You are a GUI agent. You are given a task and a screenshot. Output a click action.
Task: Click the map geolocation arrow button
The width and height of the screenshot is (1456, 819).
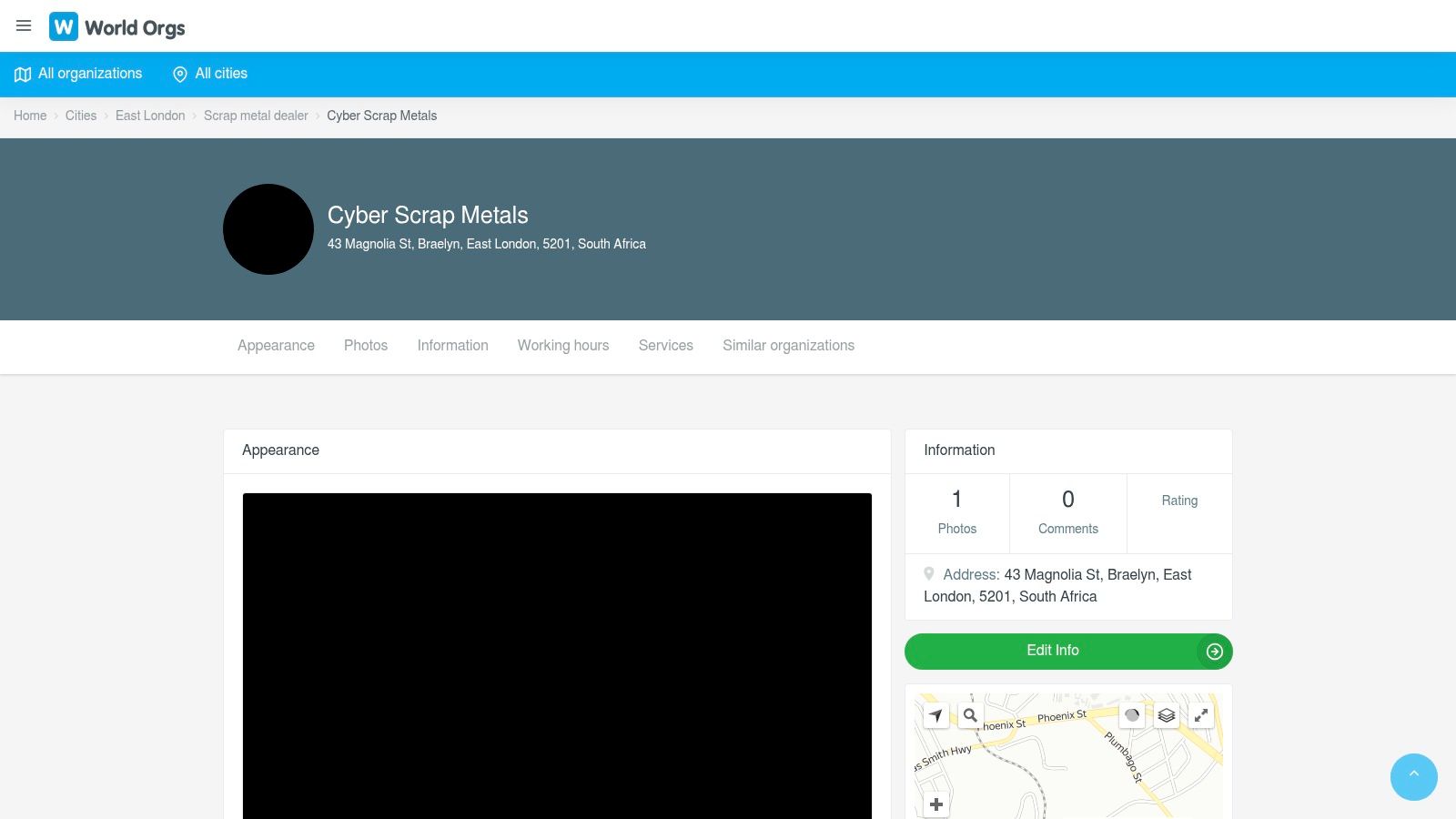tap(935, 715)
